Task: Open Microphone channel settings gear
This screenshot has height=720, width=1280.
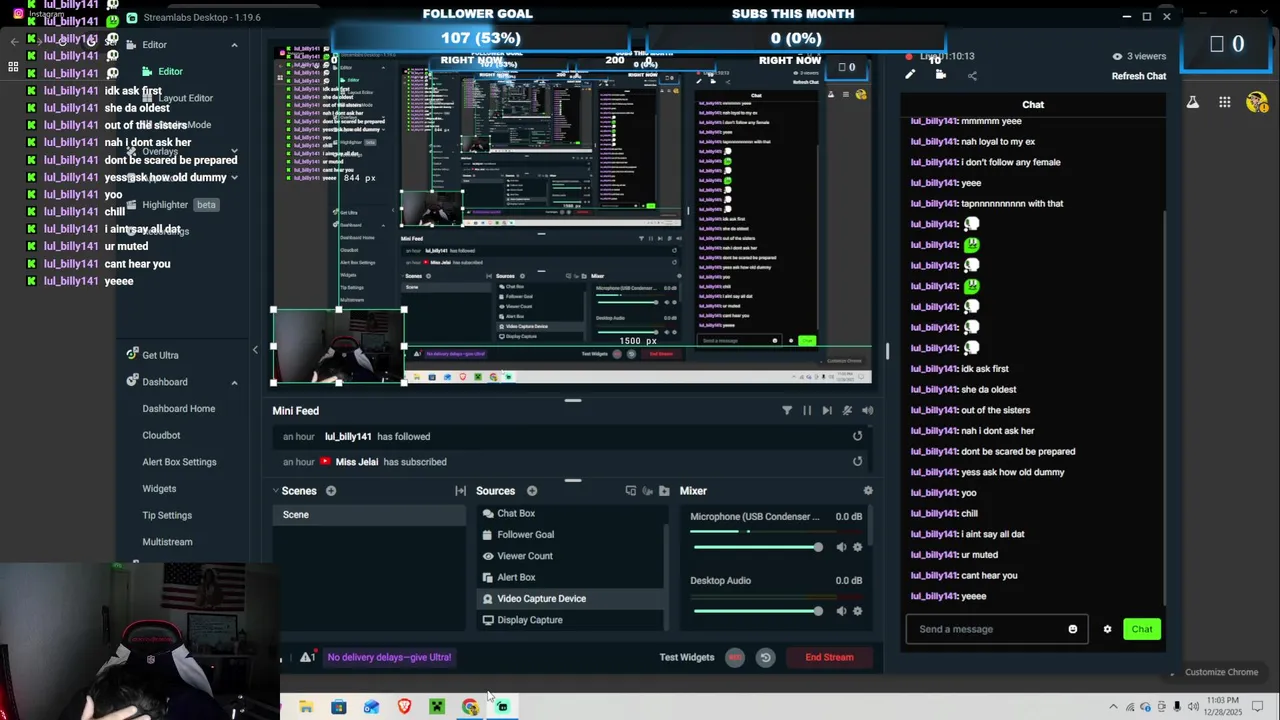Action: (857, 547)
